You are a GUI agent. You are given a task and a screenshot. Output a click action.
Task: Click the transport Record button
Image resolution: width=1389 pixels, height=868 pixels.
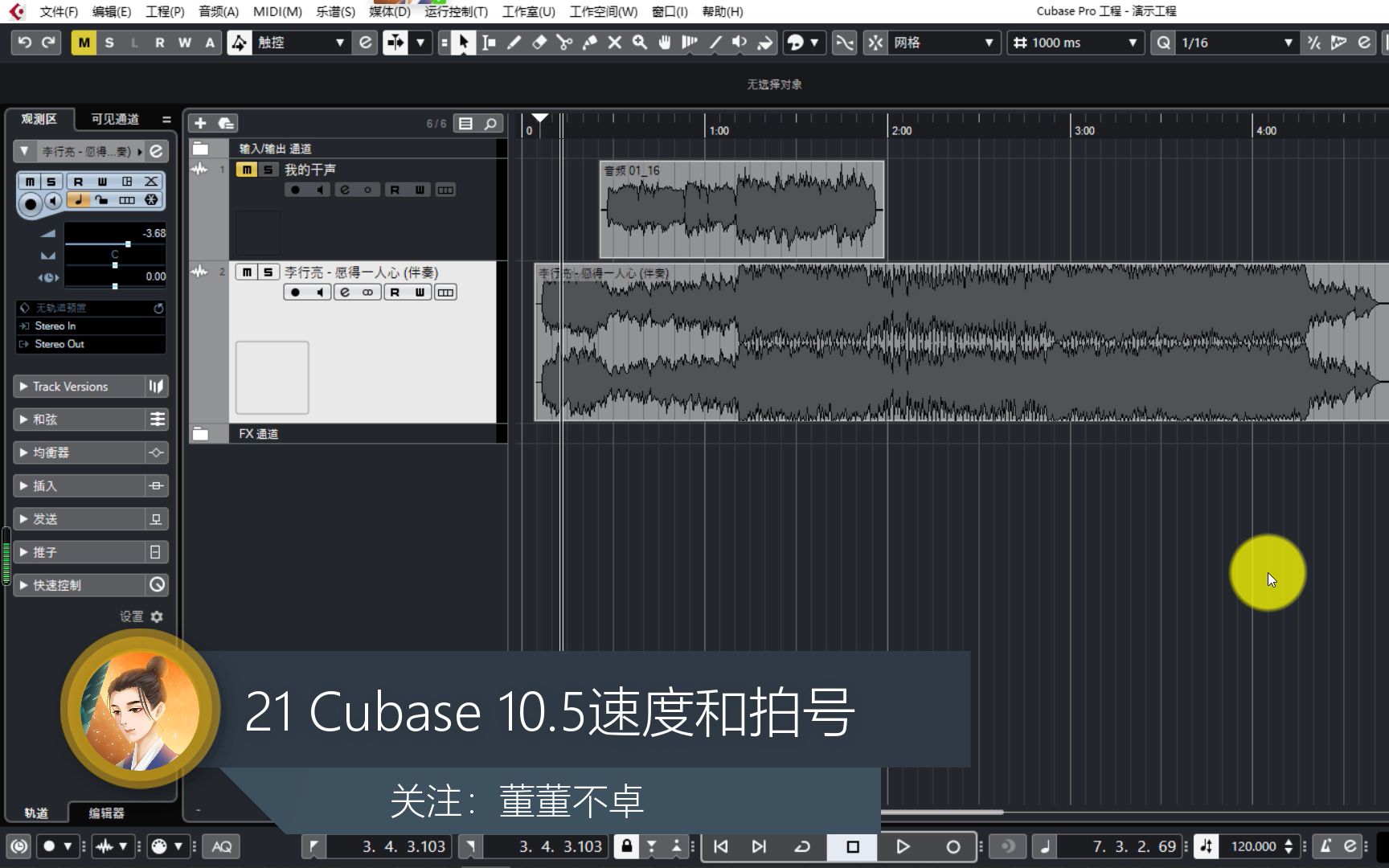tap(953, 846)
